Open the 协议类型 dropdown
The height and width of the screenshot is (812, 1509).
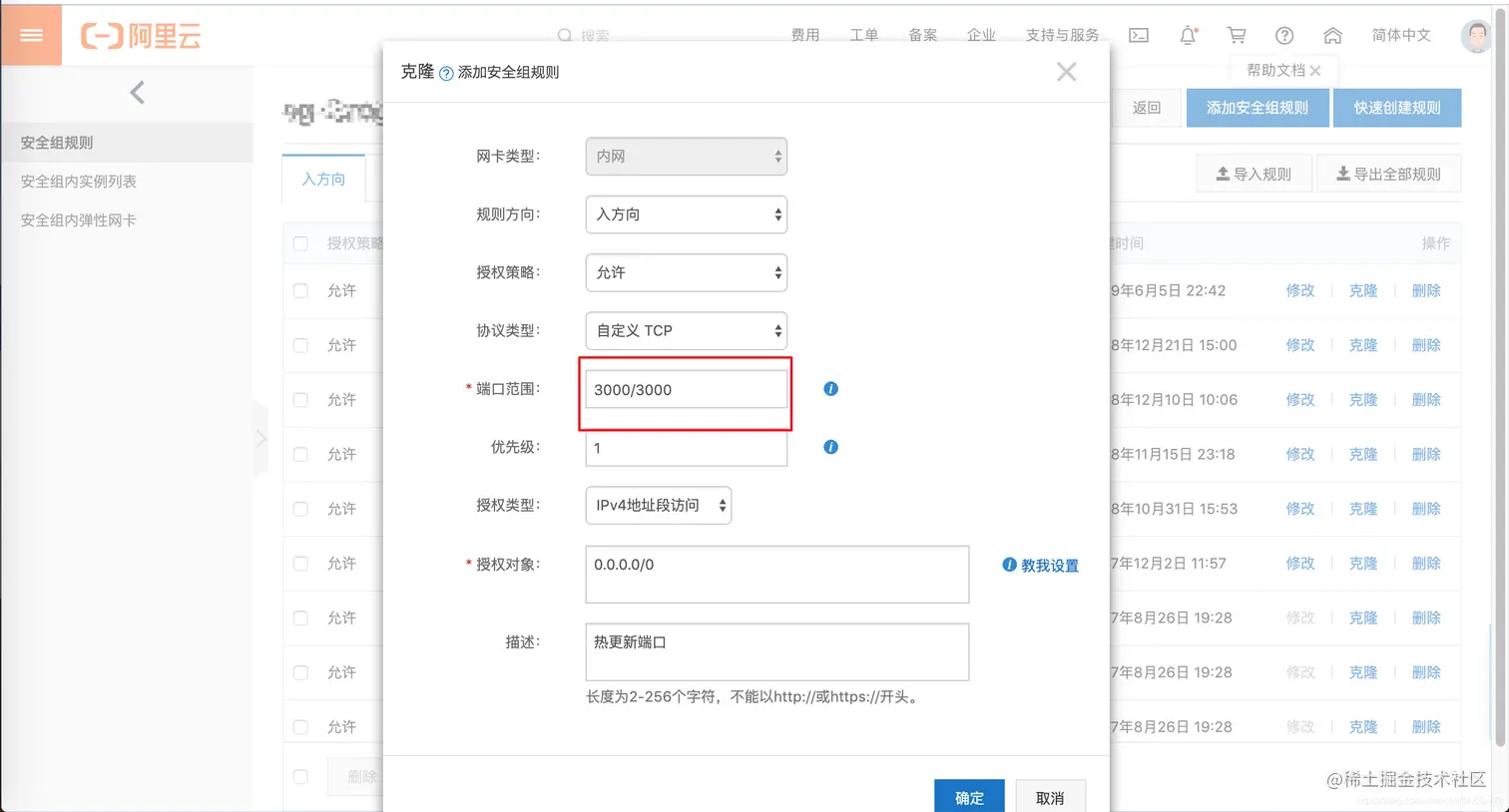(687, 330)
